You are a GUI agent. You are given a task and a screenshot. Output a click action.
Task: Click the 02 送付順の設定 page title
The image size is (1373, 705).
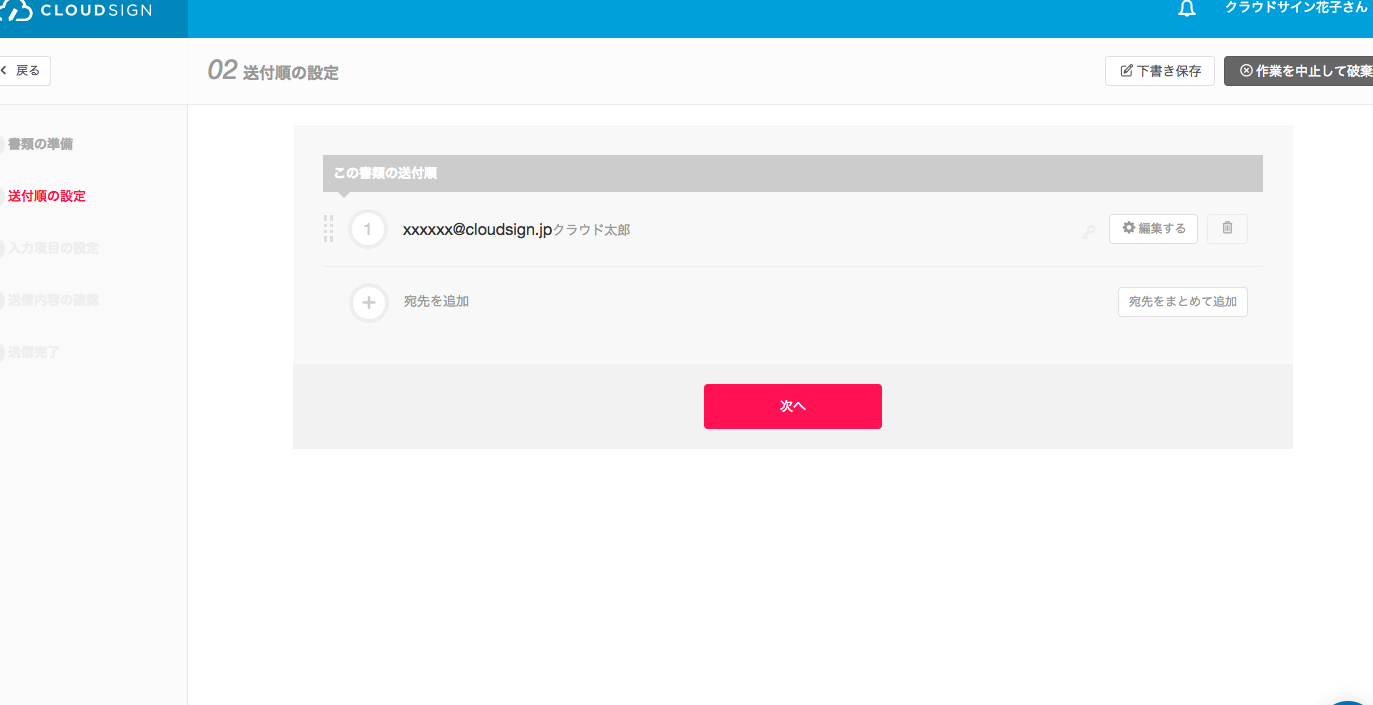[x=273, y=71]
